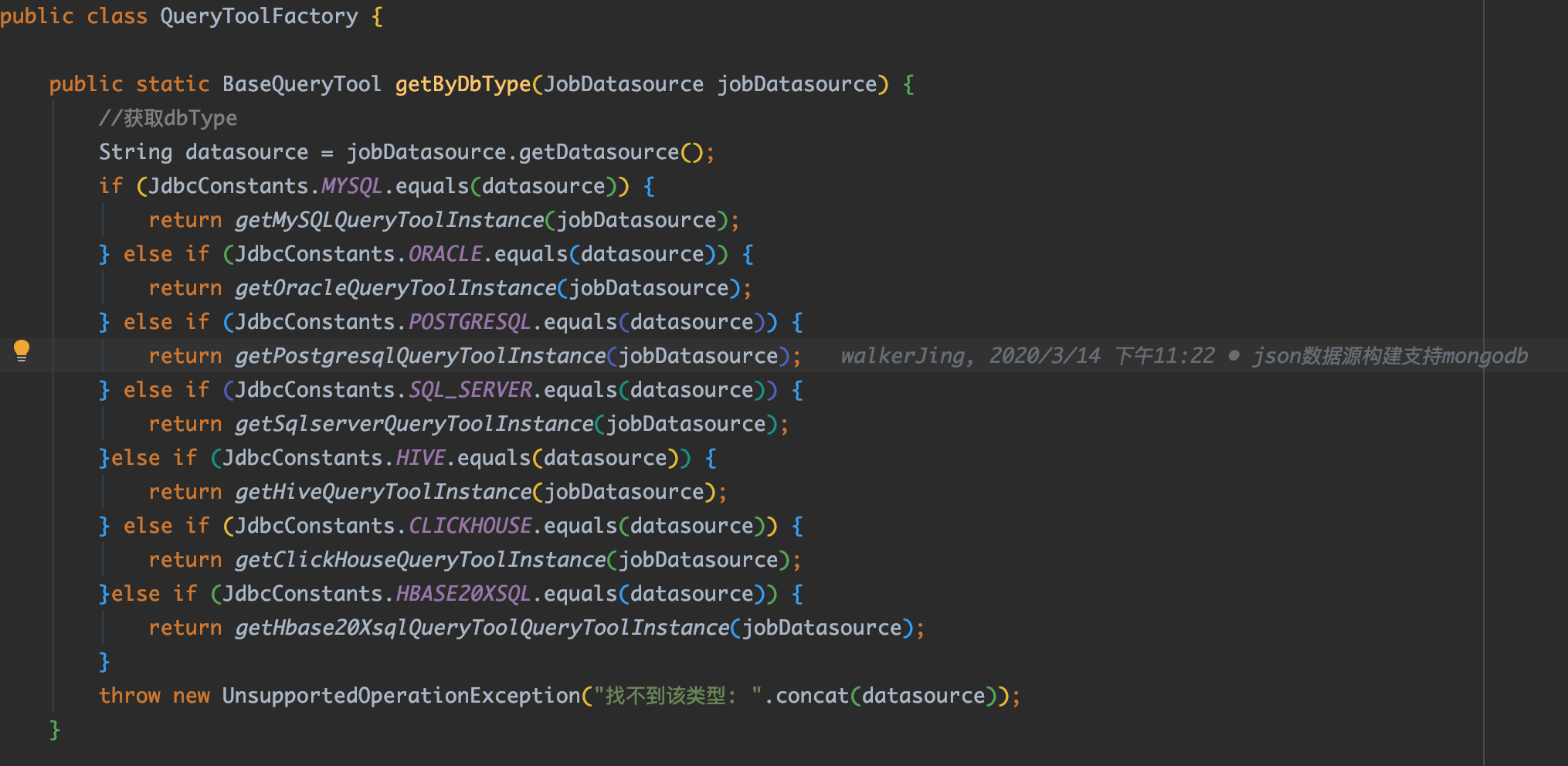Click the CLICKHOUSE constant reference
The width and height of the screenshot is (1568, 766).
[x=472, y=525]
